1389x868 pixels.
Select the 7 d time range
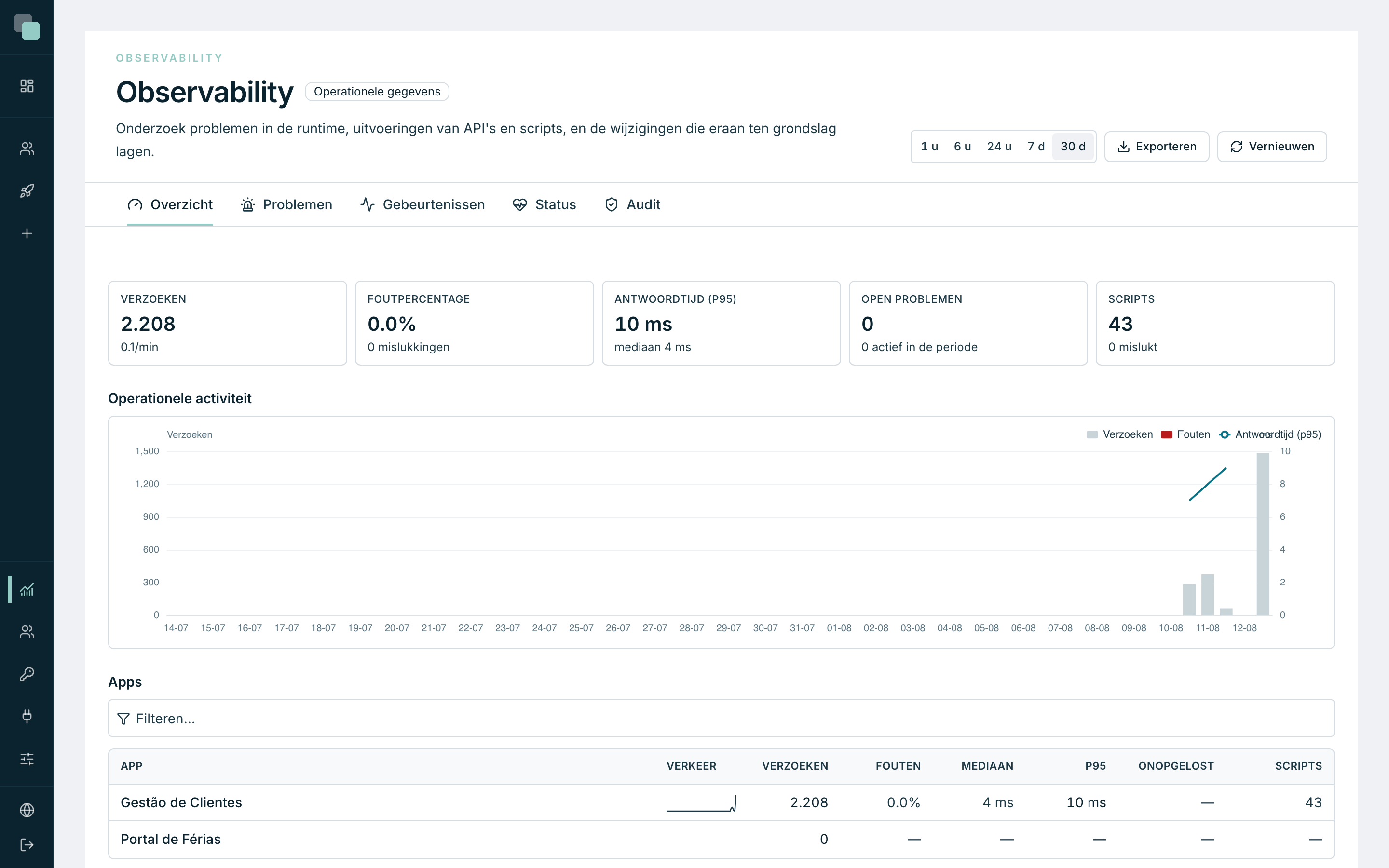pyautogui.click(x=1035, y=147)
